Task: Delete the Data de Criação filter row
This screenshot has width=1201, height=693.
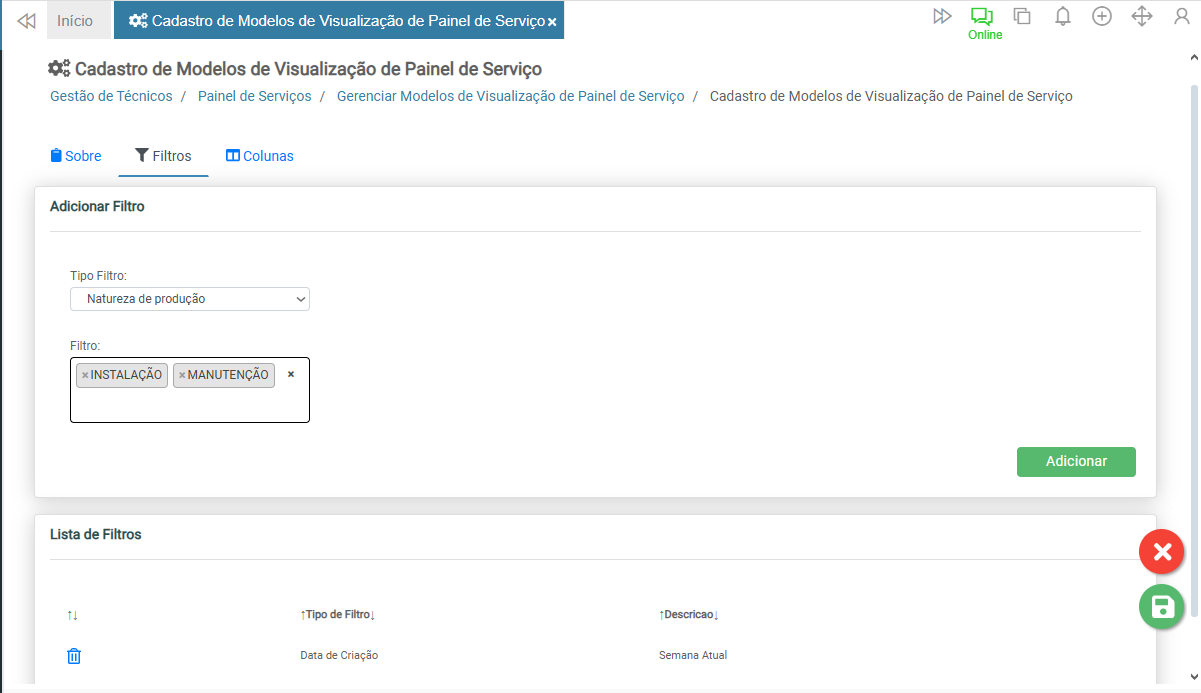Action: (74, 656)
